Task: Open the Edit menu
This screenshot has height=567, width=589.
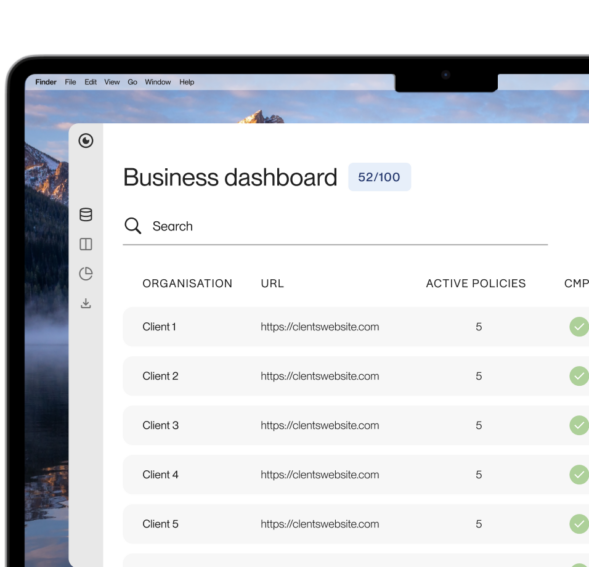Action: click(x=91, y=82)
